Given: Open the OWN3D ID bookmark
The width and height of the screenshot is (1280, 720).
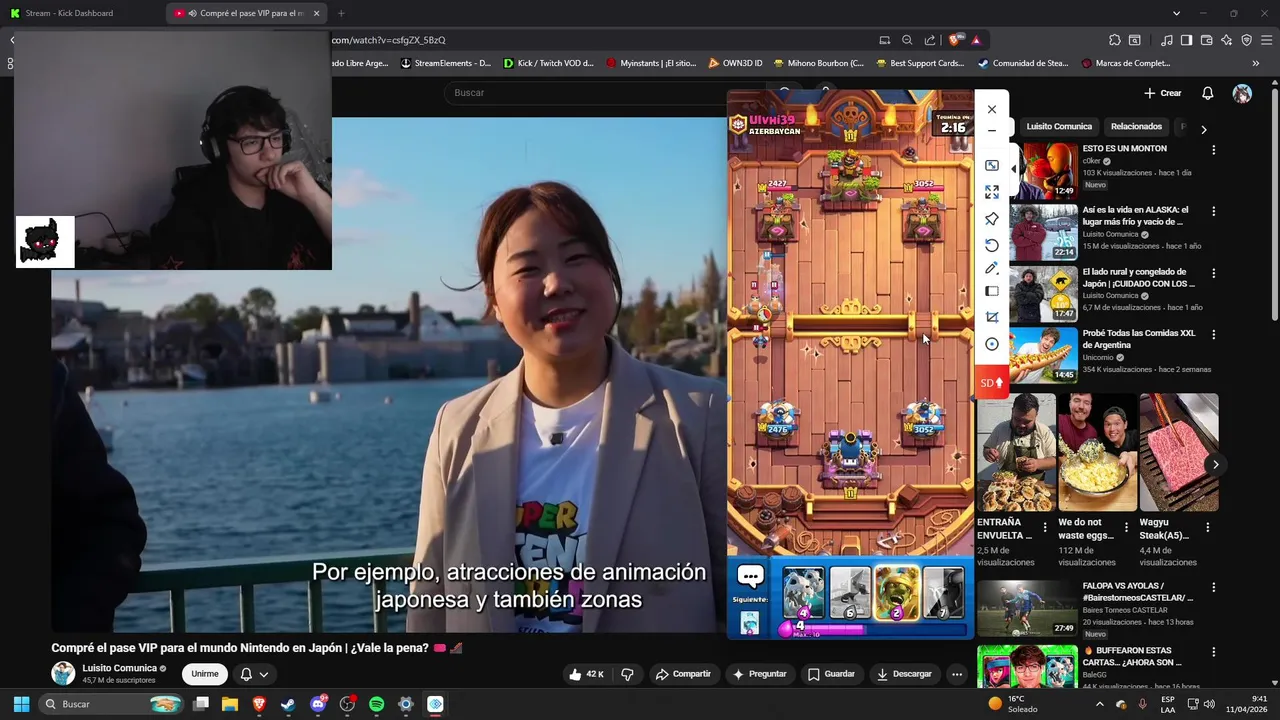Looking at the screenshot, I should coord(735,63).
